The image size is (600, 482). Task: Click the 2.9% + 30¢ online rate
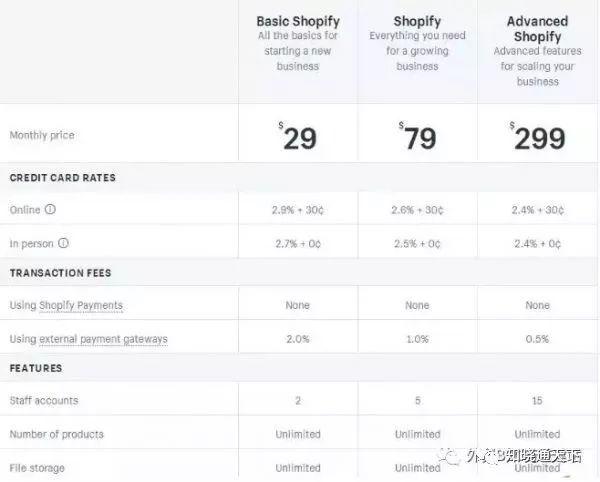(x=298, y=210)
